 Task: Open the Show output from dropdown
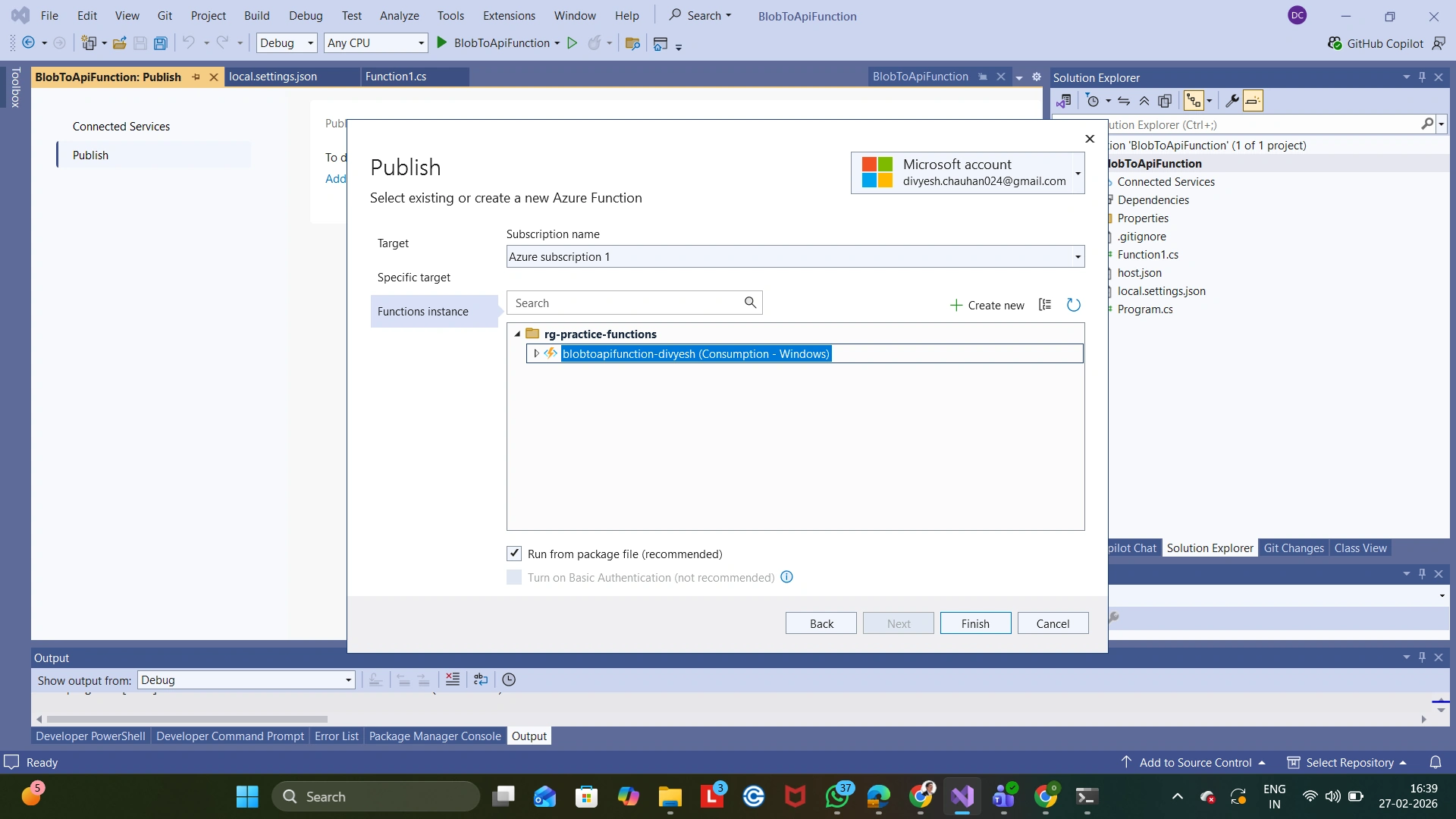pyautogui.click(x=246, y=680)
